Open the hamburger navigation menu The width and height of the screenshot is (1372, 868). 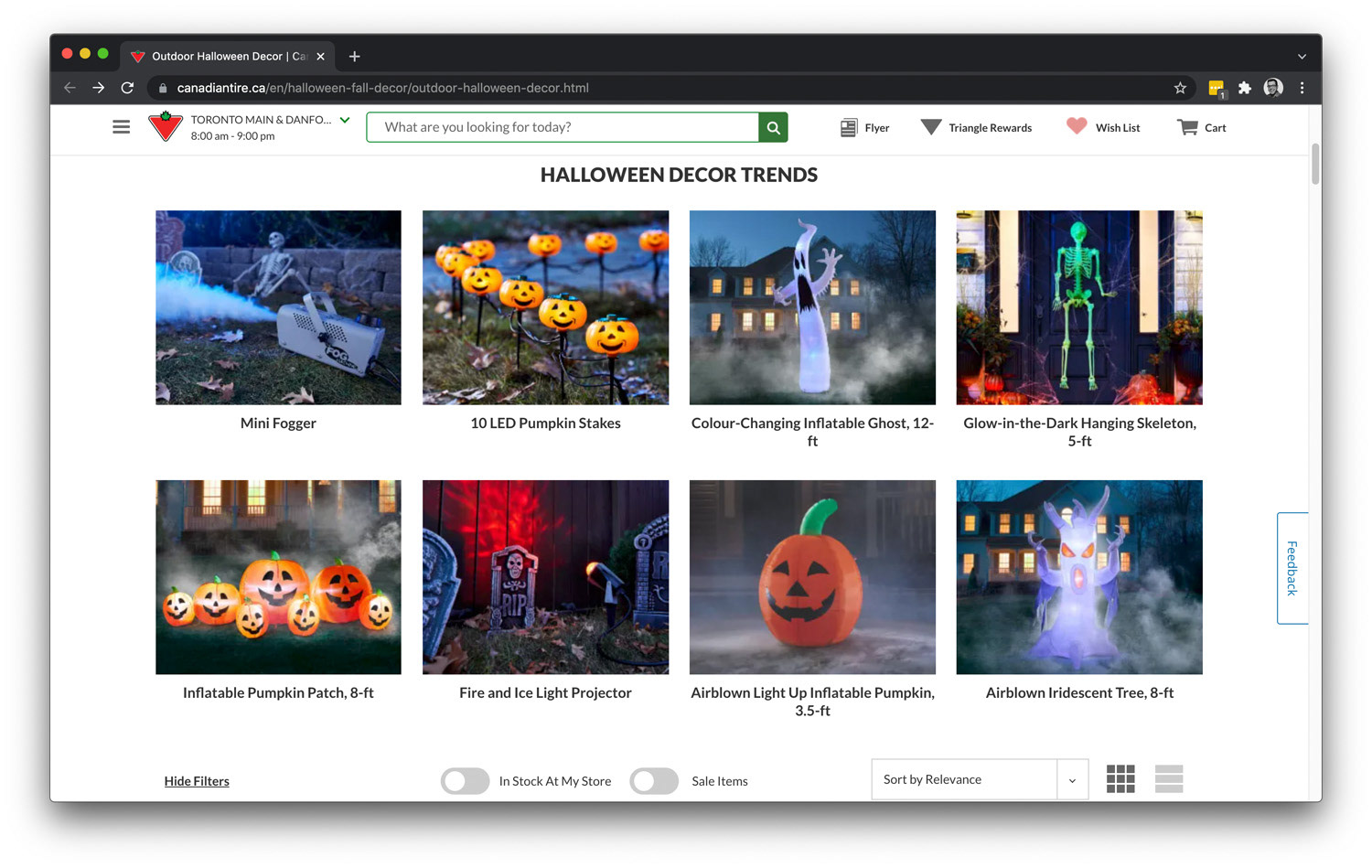(121, 127)
